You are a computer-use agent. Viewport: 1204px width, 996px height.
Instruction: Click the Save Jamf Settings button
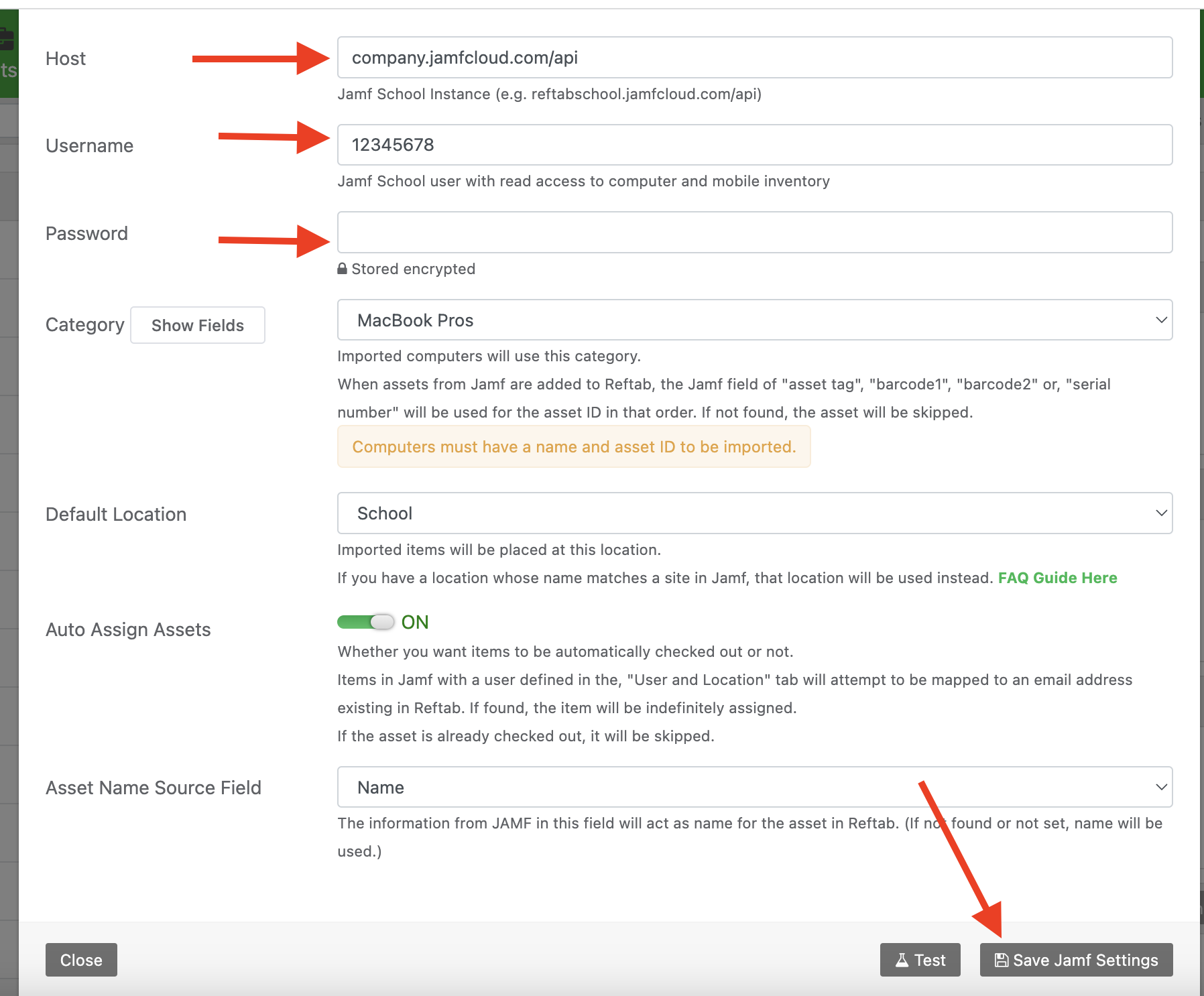coord(1076,960)
